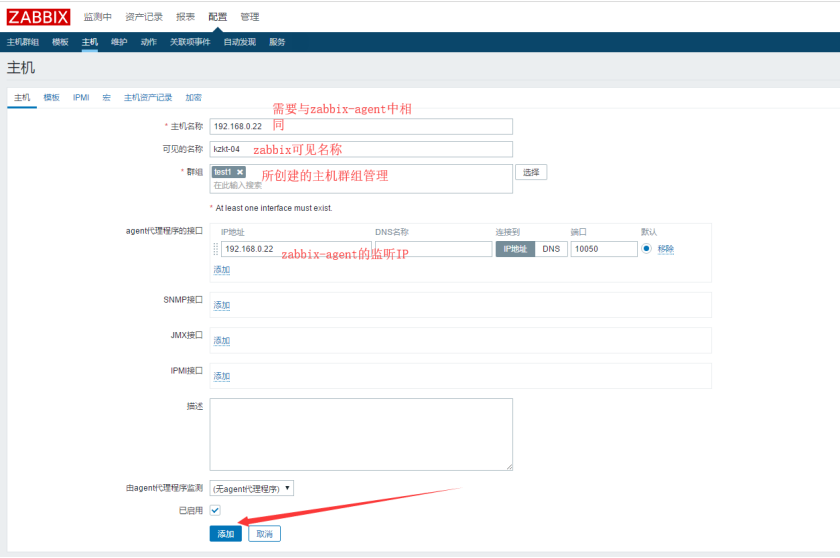Click the description textarea resize grip

pos(509,467)
